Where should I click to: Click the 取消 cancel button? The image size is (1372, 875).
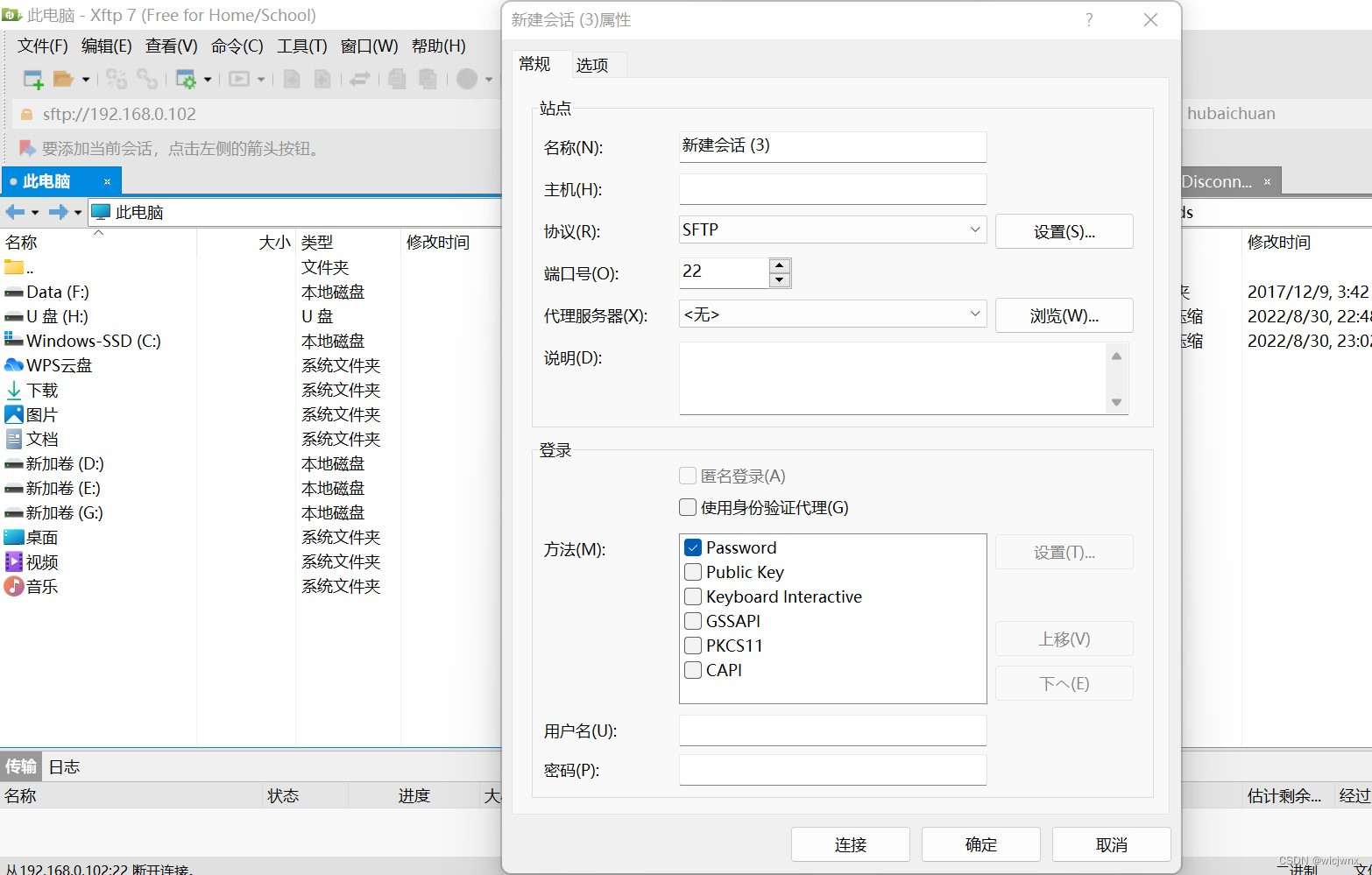1112,844
